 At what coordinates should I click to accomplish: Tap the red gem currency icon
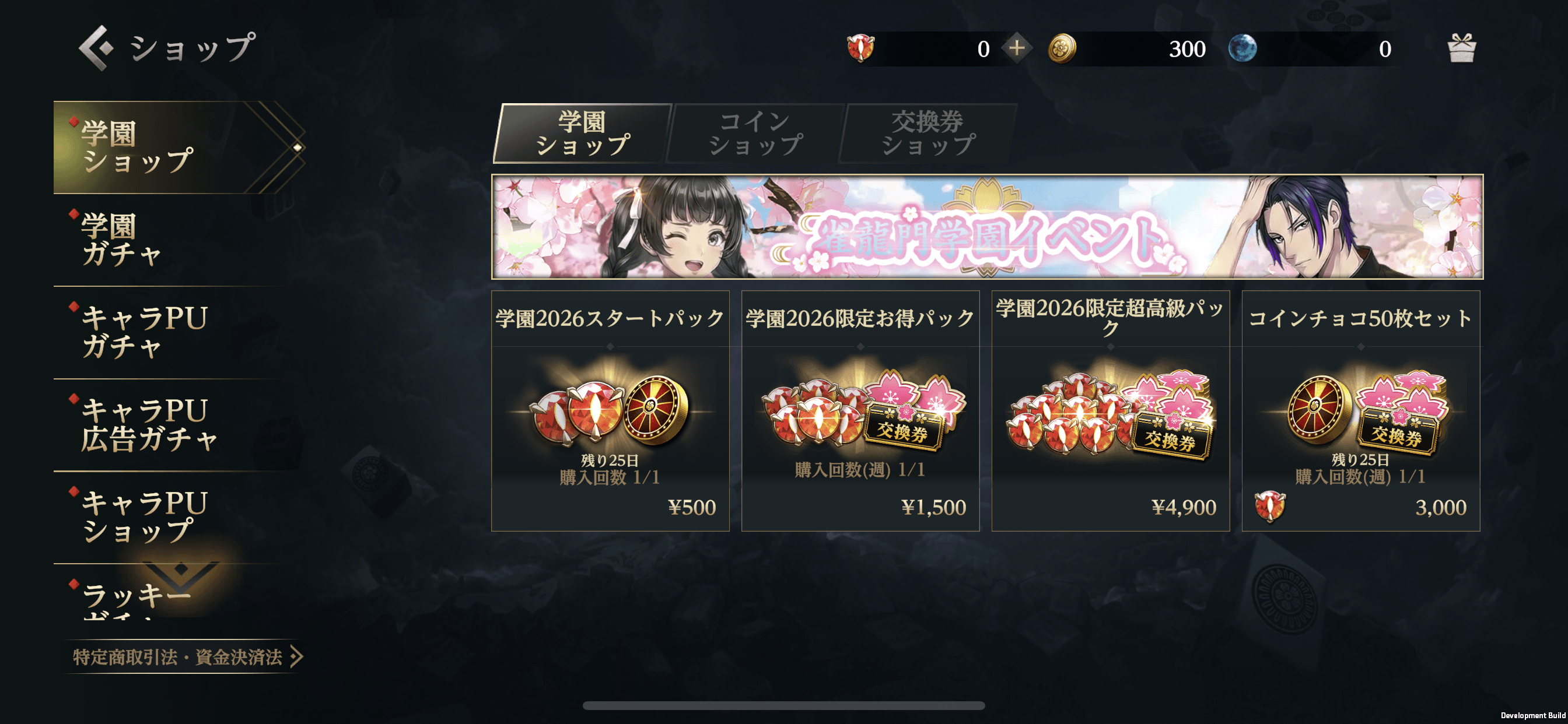click(x=860, y=48)
